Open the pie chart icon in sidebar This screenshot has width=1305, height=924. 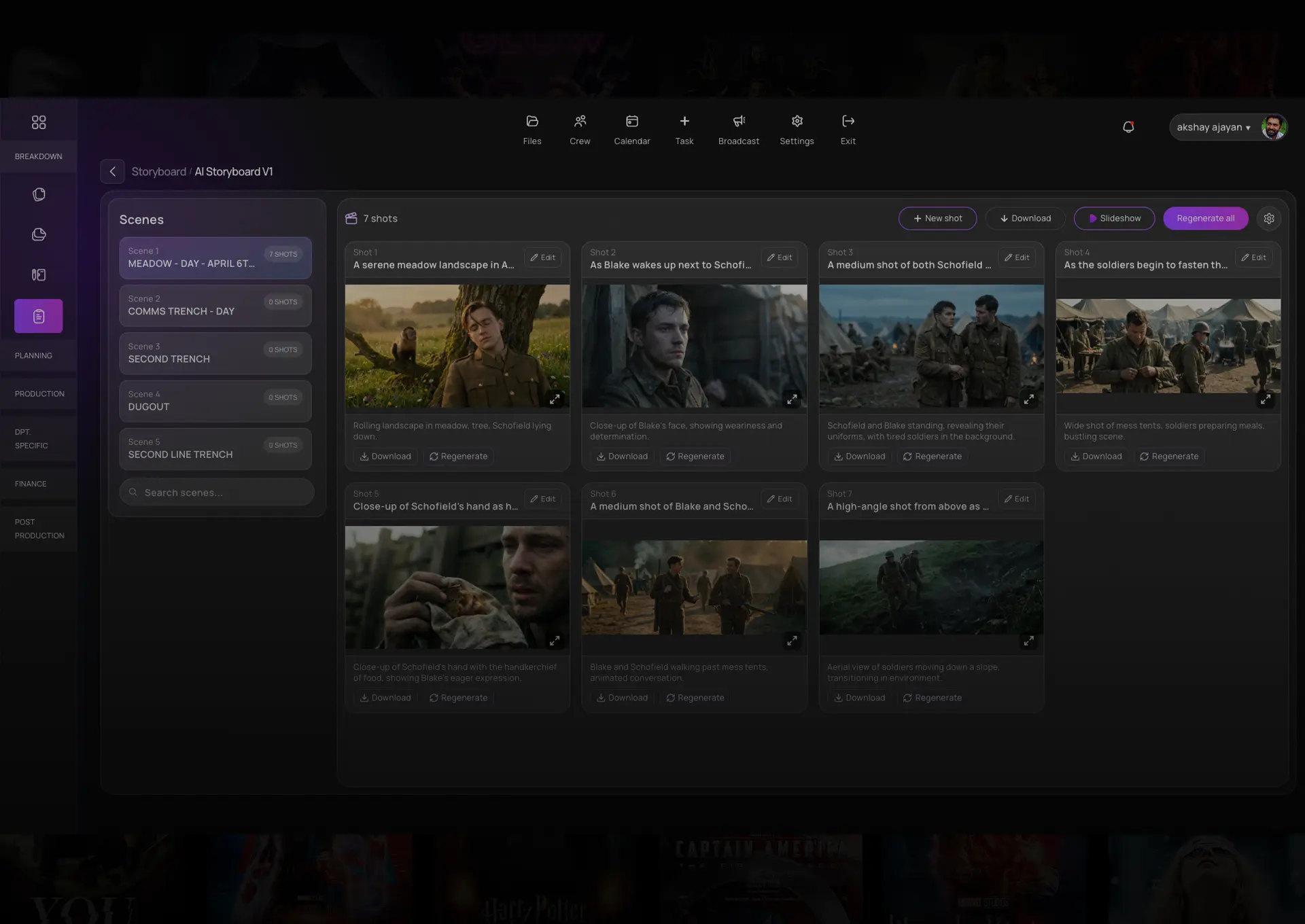pos(39,235)
